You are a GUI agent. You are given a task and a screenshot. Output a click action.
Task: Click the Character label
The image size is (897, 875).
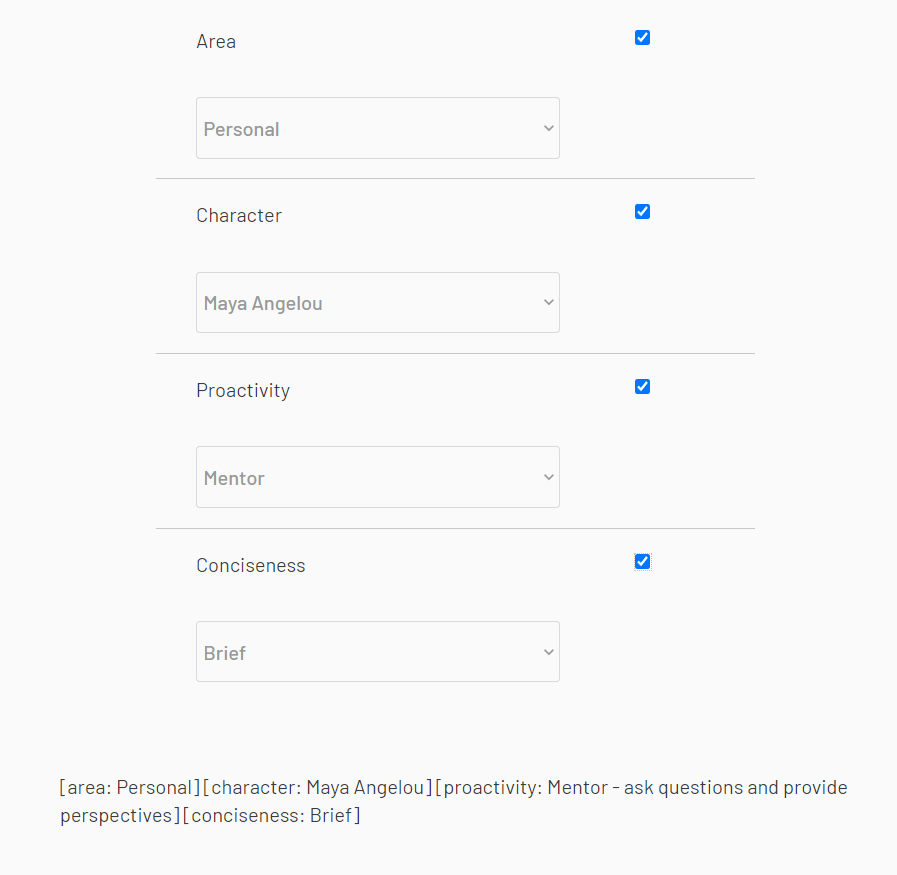tap(239, 216)
